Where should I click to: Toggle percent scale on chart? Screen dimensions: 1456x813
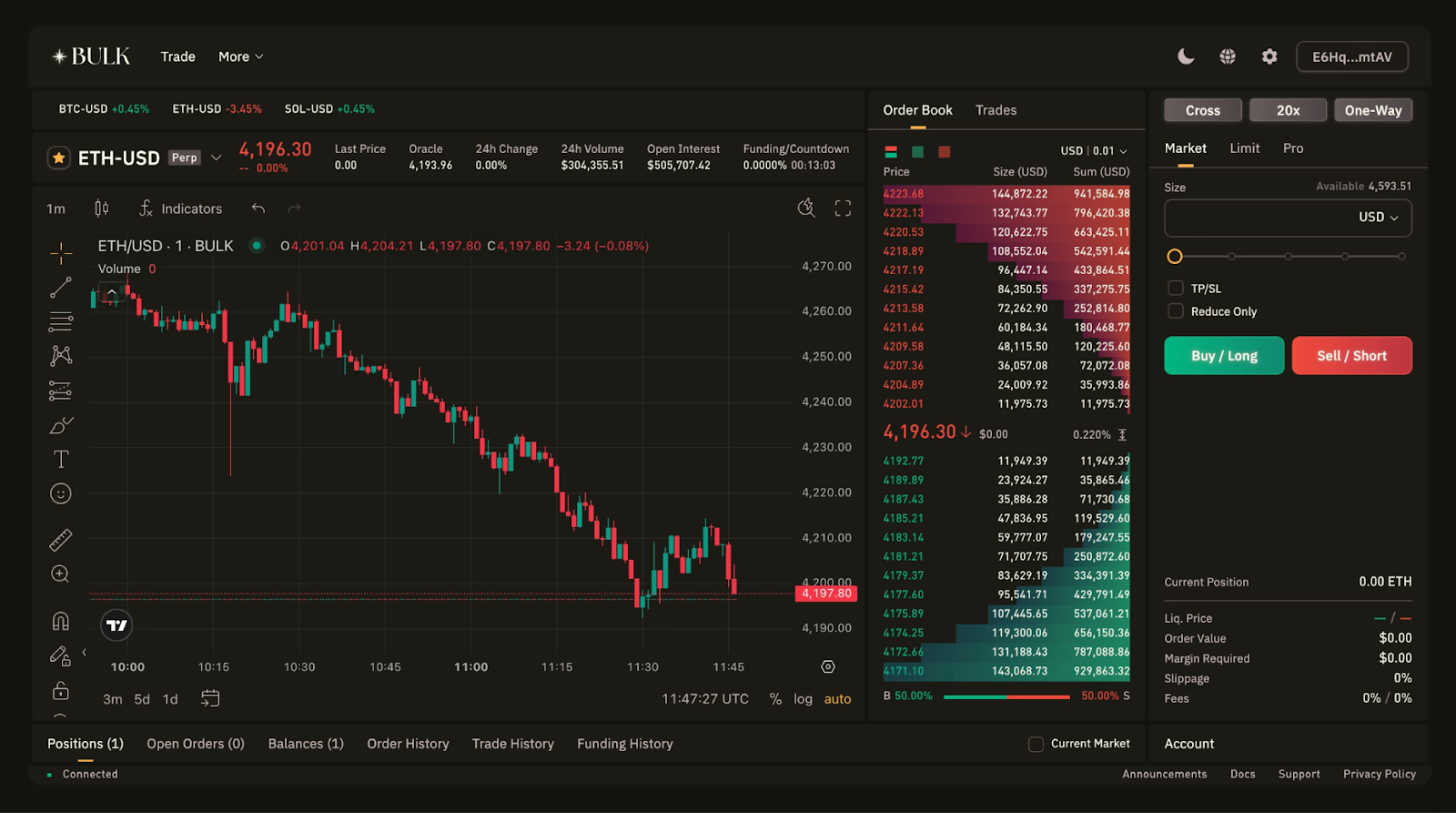point(775,698)
